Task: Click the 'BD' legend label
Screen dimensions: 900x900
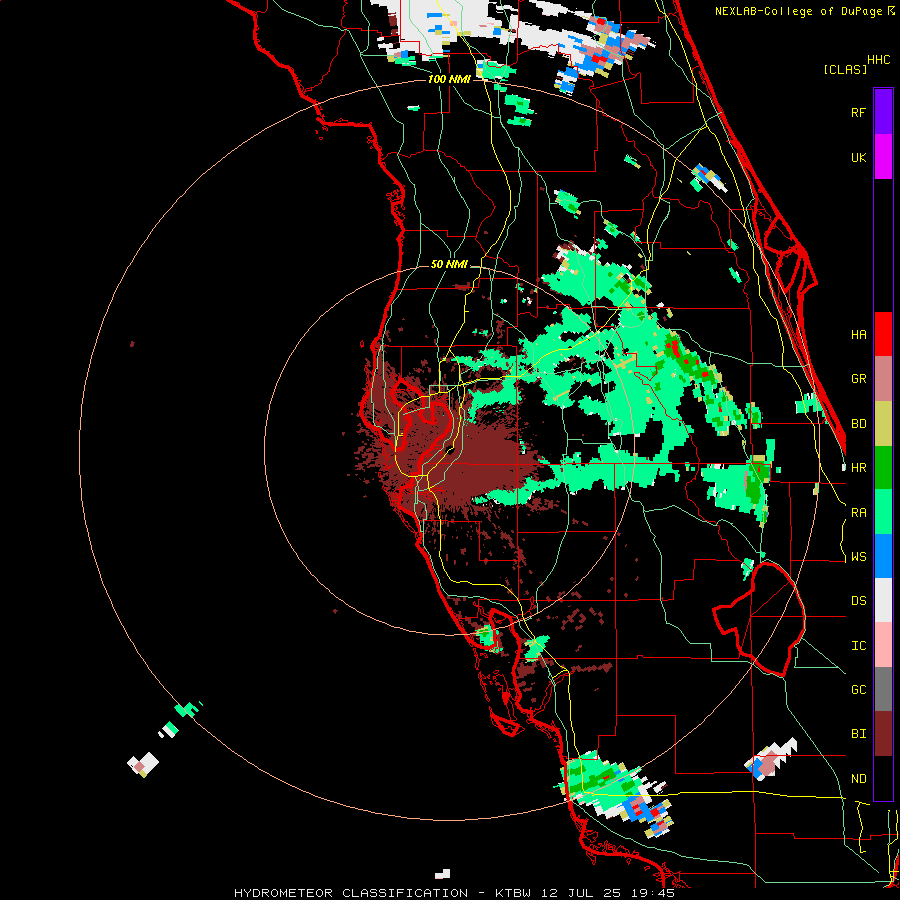Action: tap(858, 424)
